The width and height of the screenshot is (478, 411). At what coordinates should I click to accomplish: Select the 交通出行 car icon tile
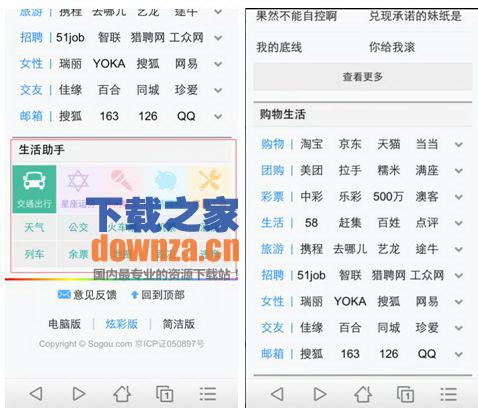pyautogui.click(x=34, y=189)
